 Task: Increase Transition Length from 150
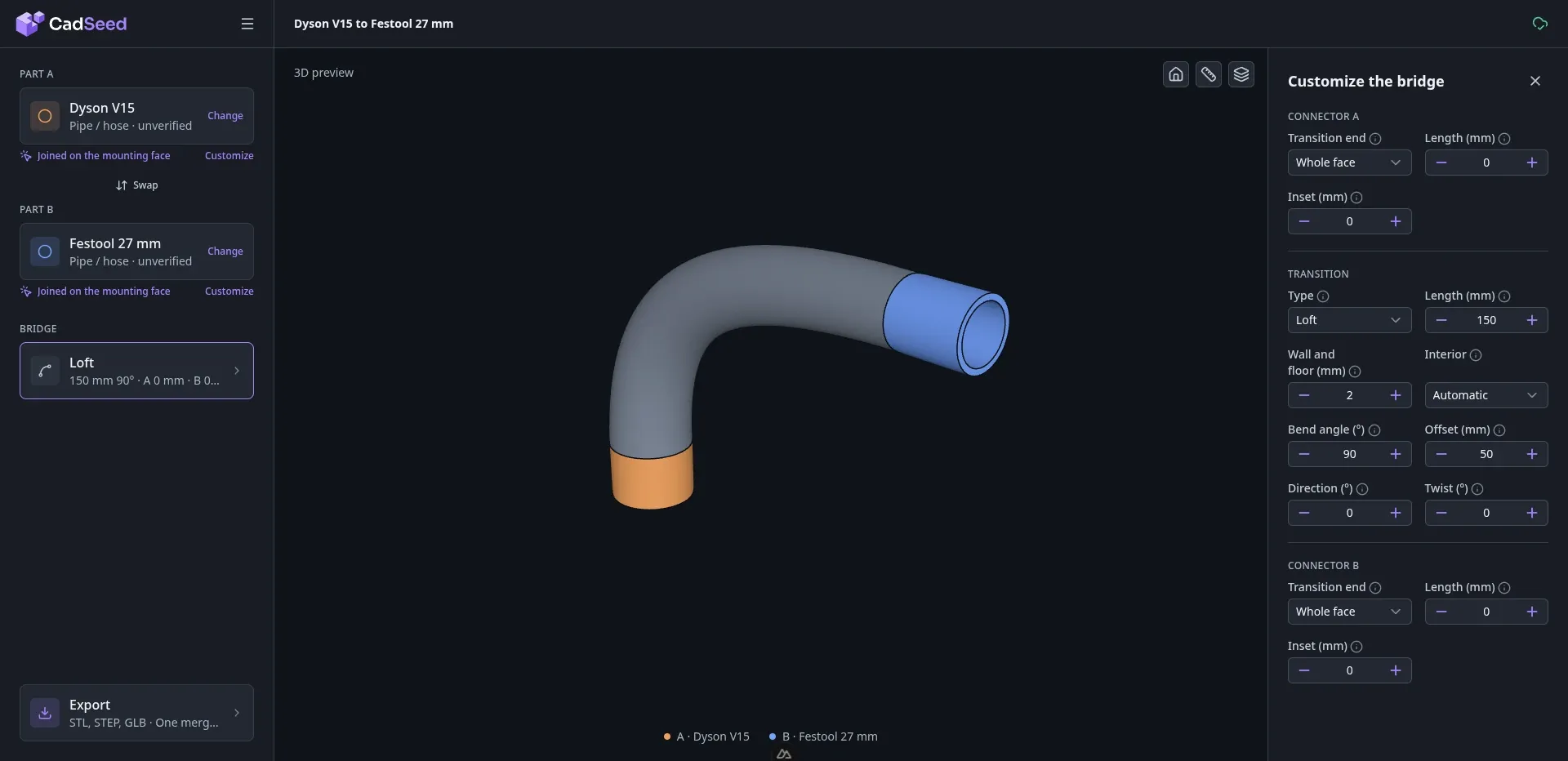coord(1532,320)
